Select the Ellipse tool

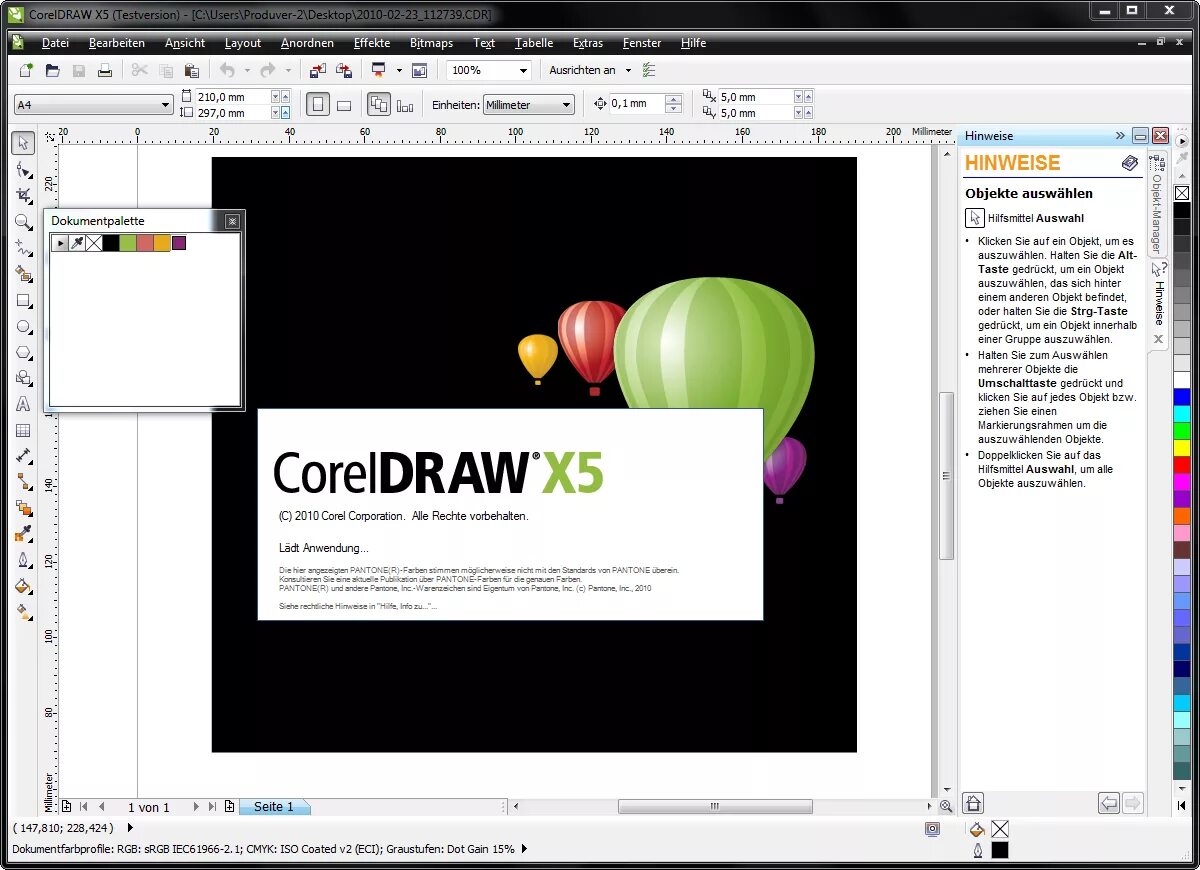coord(23,327)
